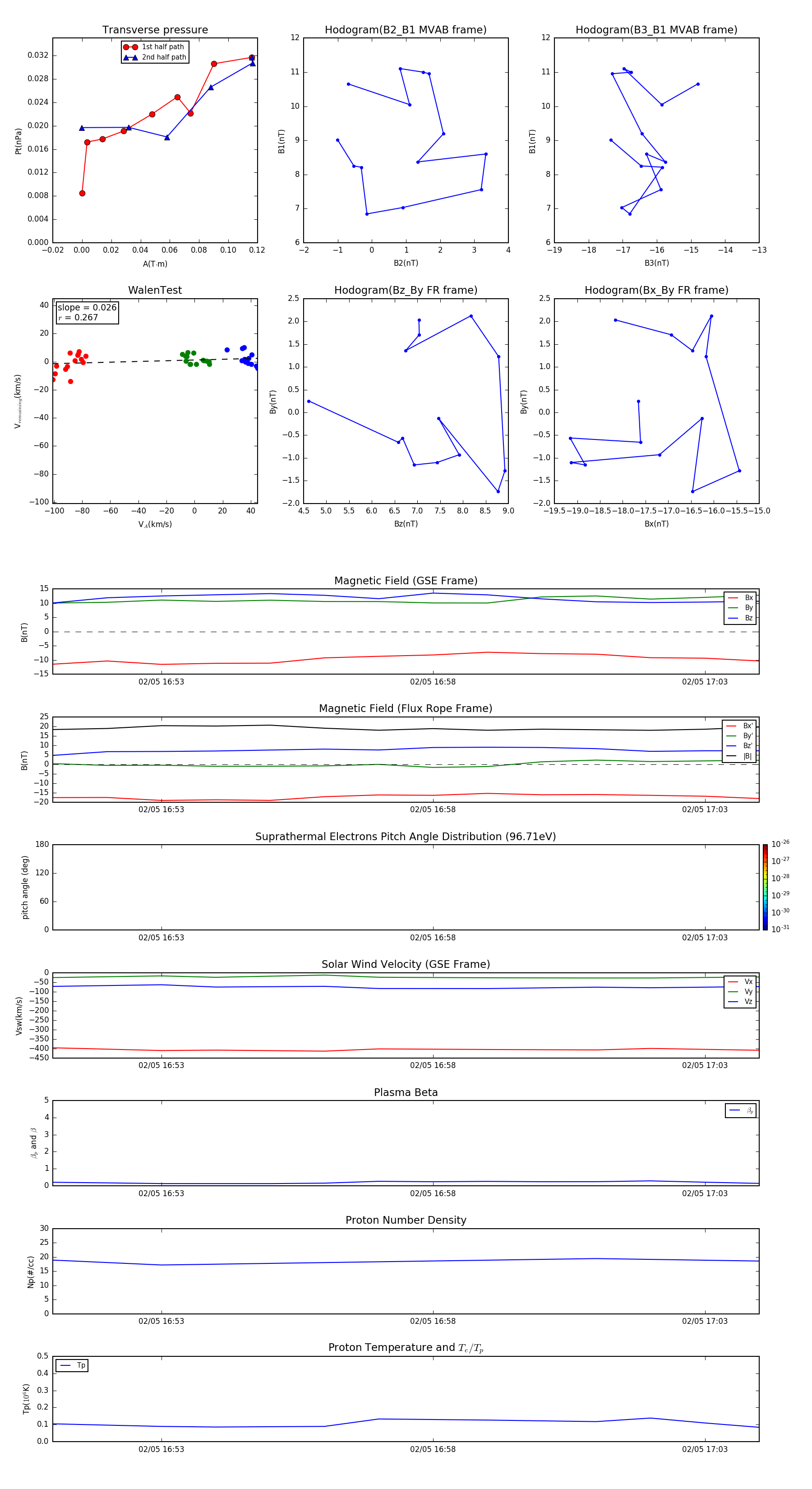This screenshot has height=1489, width=812.
Task: Click the 'Hodogram(Bx_By FR frame)' title
Action: pyautogui.click(x=656, y=290)
